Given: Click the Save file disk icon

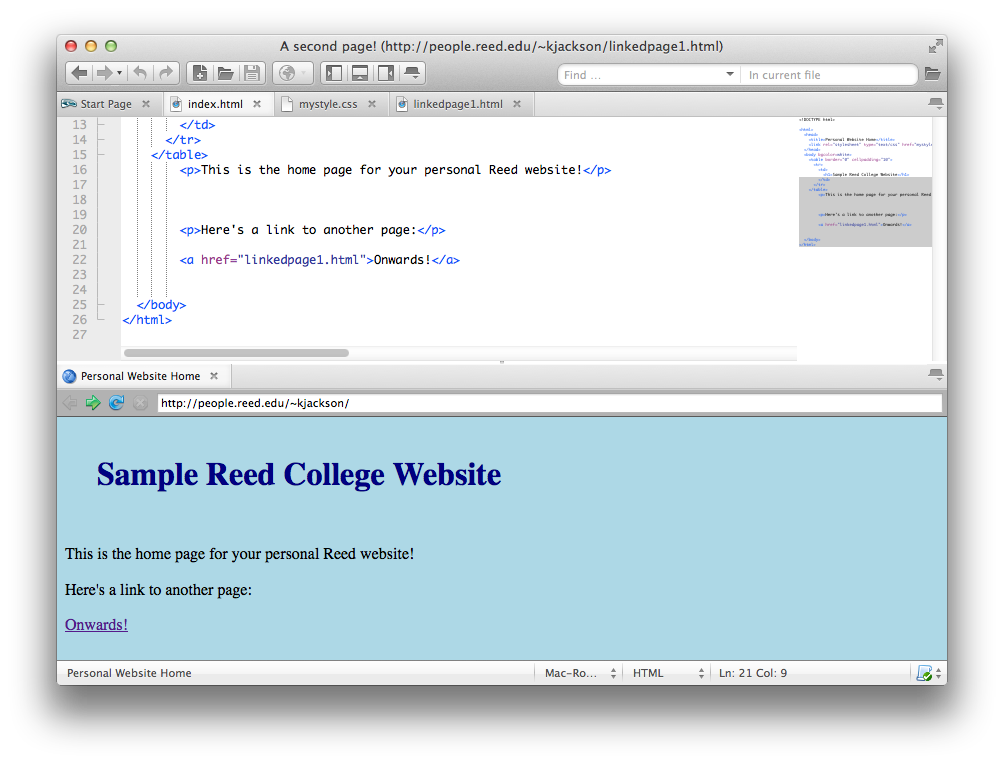Looking at the screenshot, I should [x=251, y=73].
